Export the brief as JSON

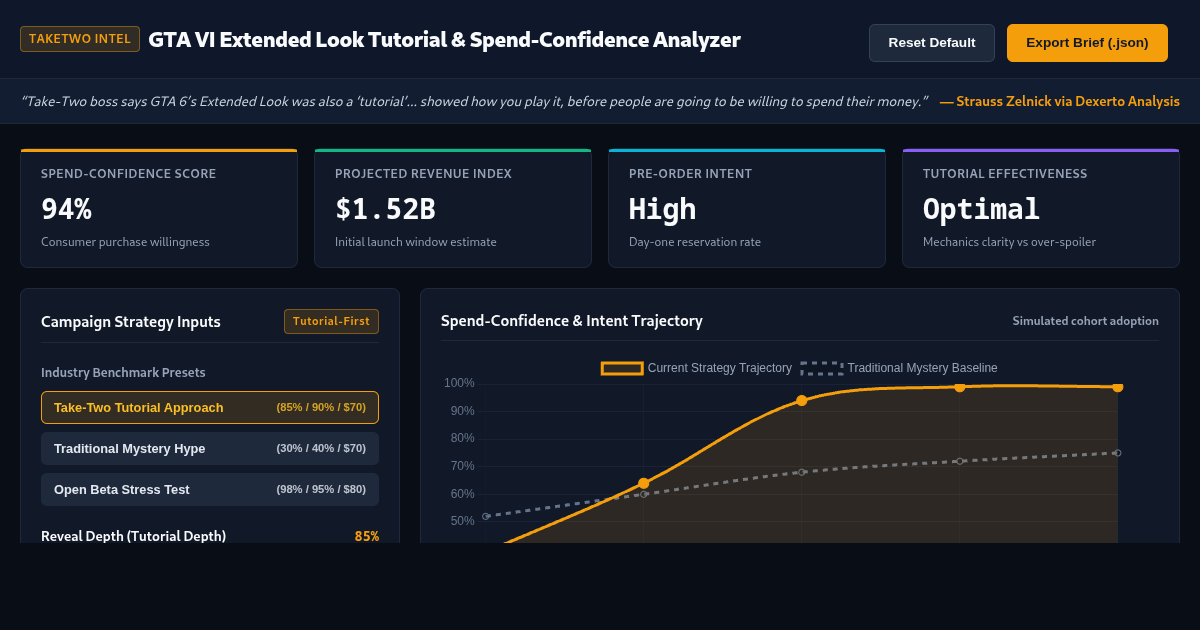pos(1087,43)
